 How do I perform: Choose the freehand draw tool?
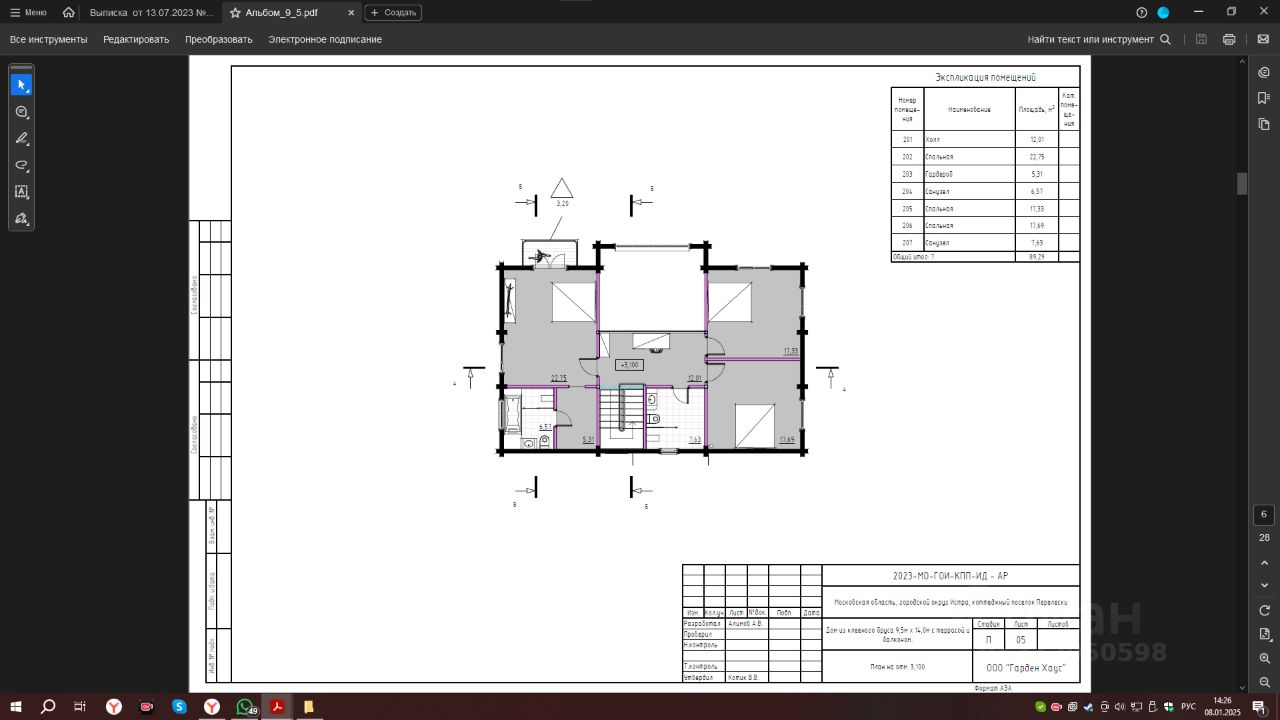pyautogui.click(x=21, y=165)
